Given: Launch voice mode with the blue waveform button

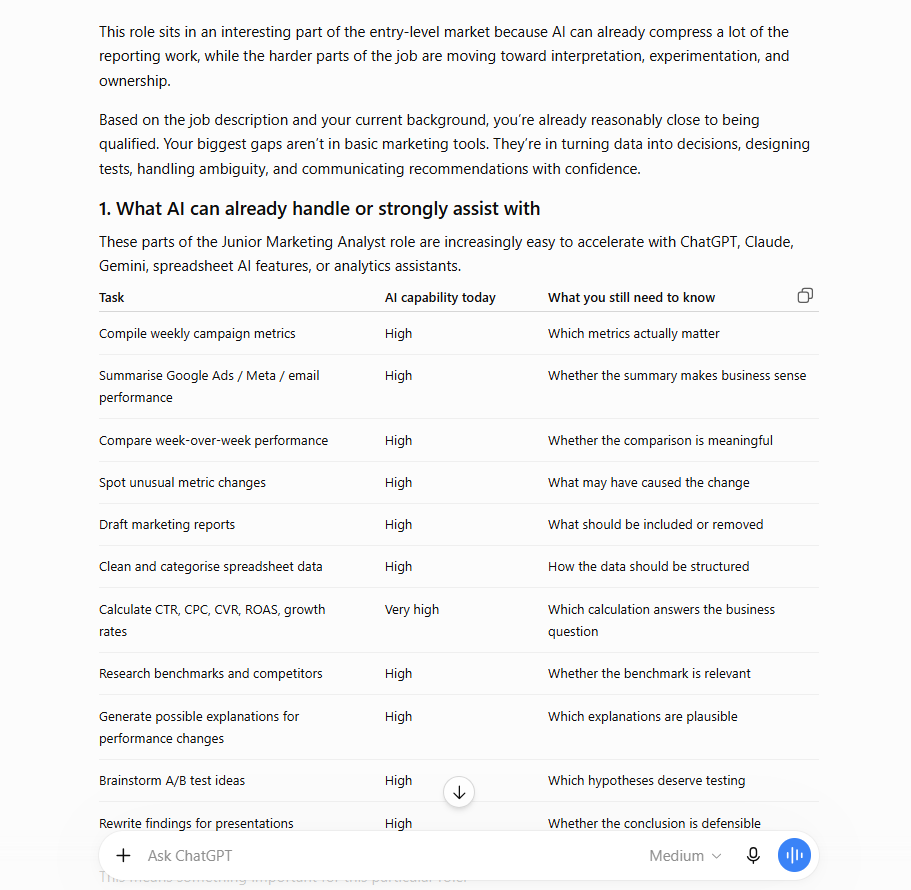Looking at the screenshot, I should pos(794,855).
